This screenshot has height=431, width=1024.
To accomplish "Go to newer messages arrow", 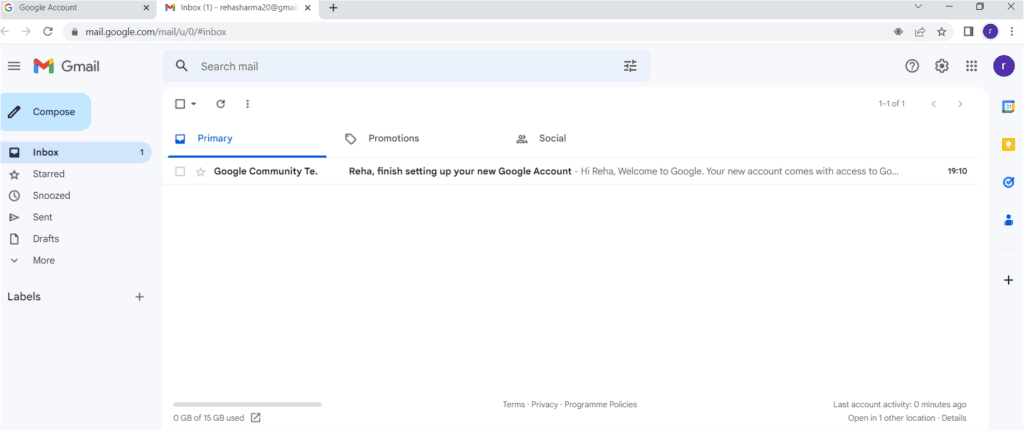I will [x=934, y=104].
